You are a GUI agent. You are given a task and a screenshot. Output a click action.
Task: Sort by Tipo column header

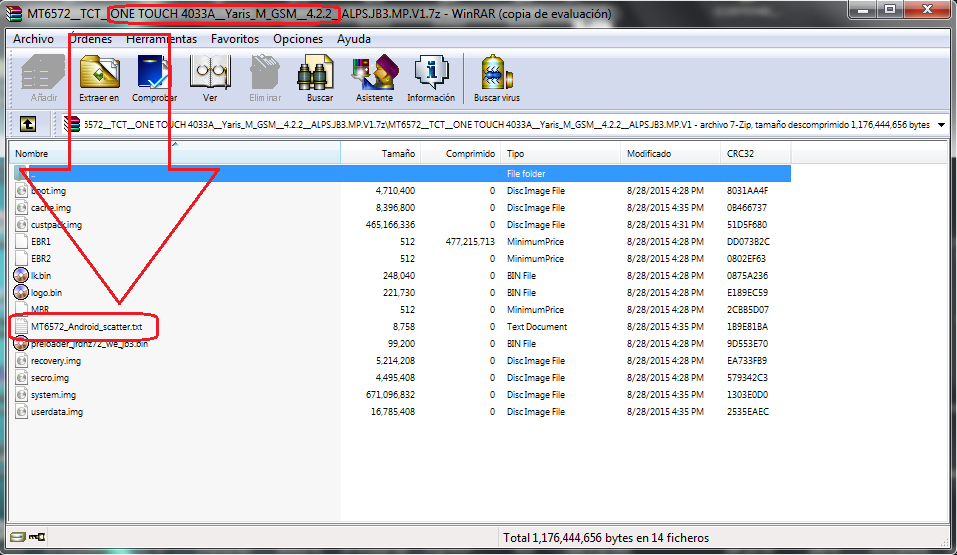[560, 153]
